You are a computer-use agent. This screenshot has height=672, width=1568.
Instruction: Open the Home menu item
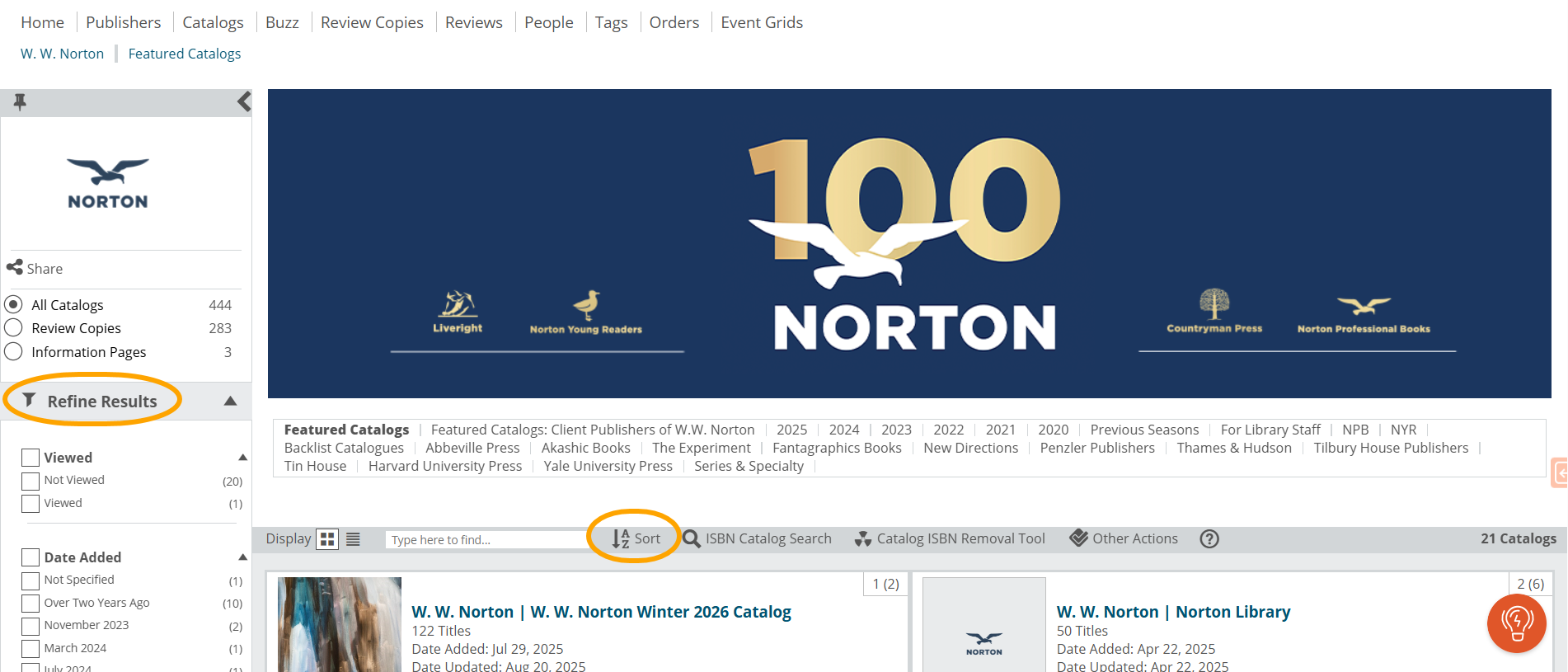(43, 22)
